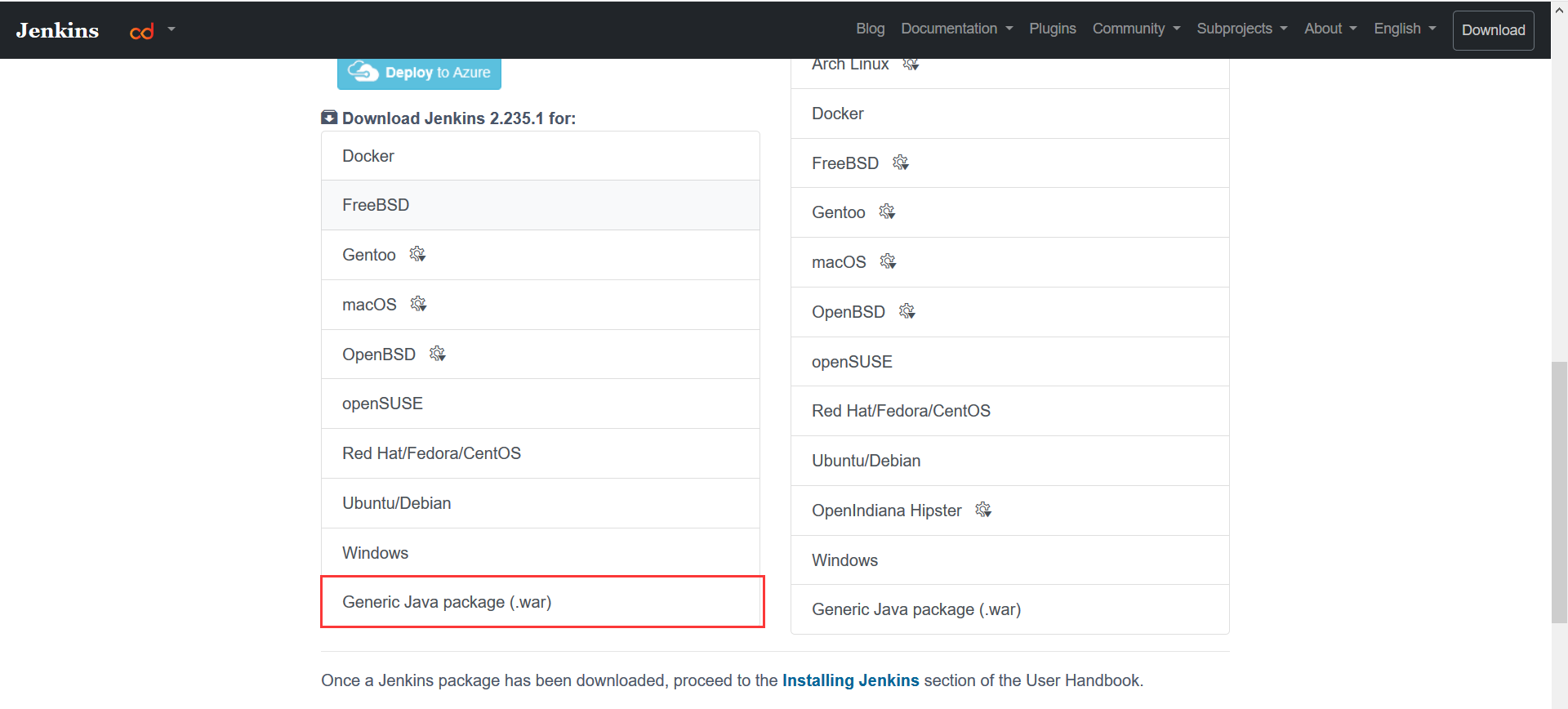Open the Blog page
Viewport: 1568px width, 709px height.
[870, 29]
